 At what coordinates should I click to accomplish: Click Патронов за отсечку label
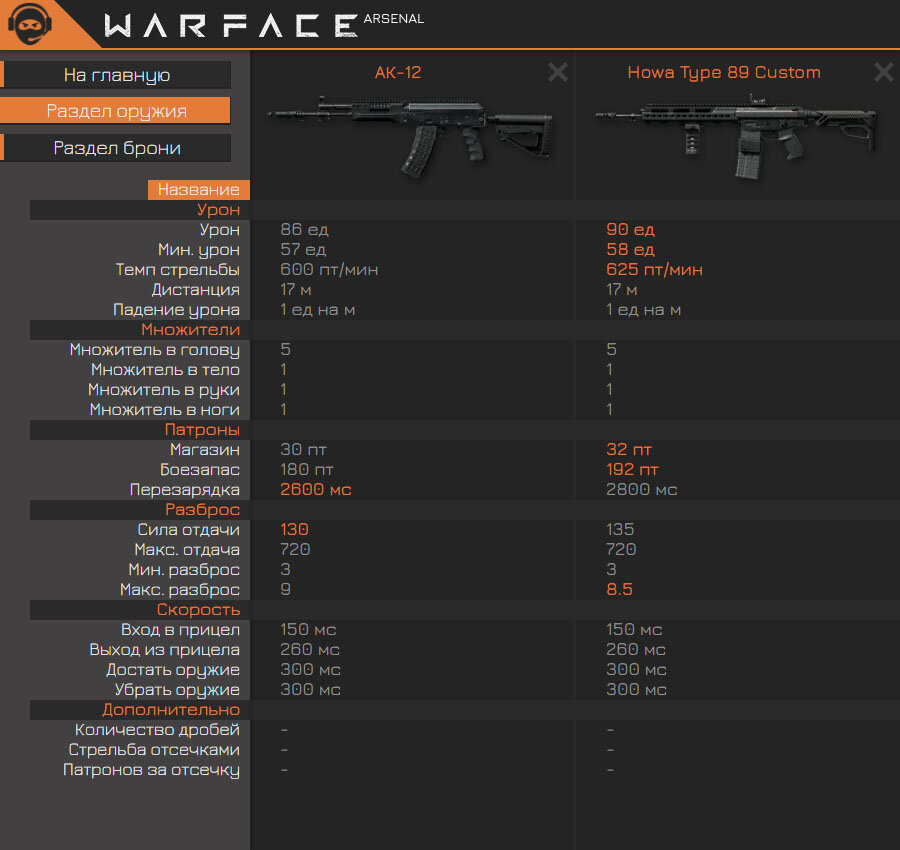152,770
